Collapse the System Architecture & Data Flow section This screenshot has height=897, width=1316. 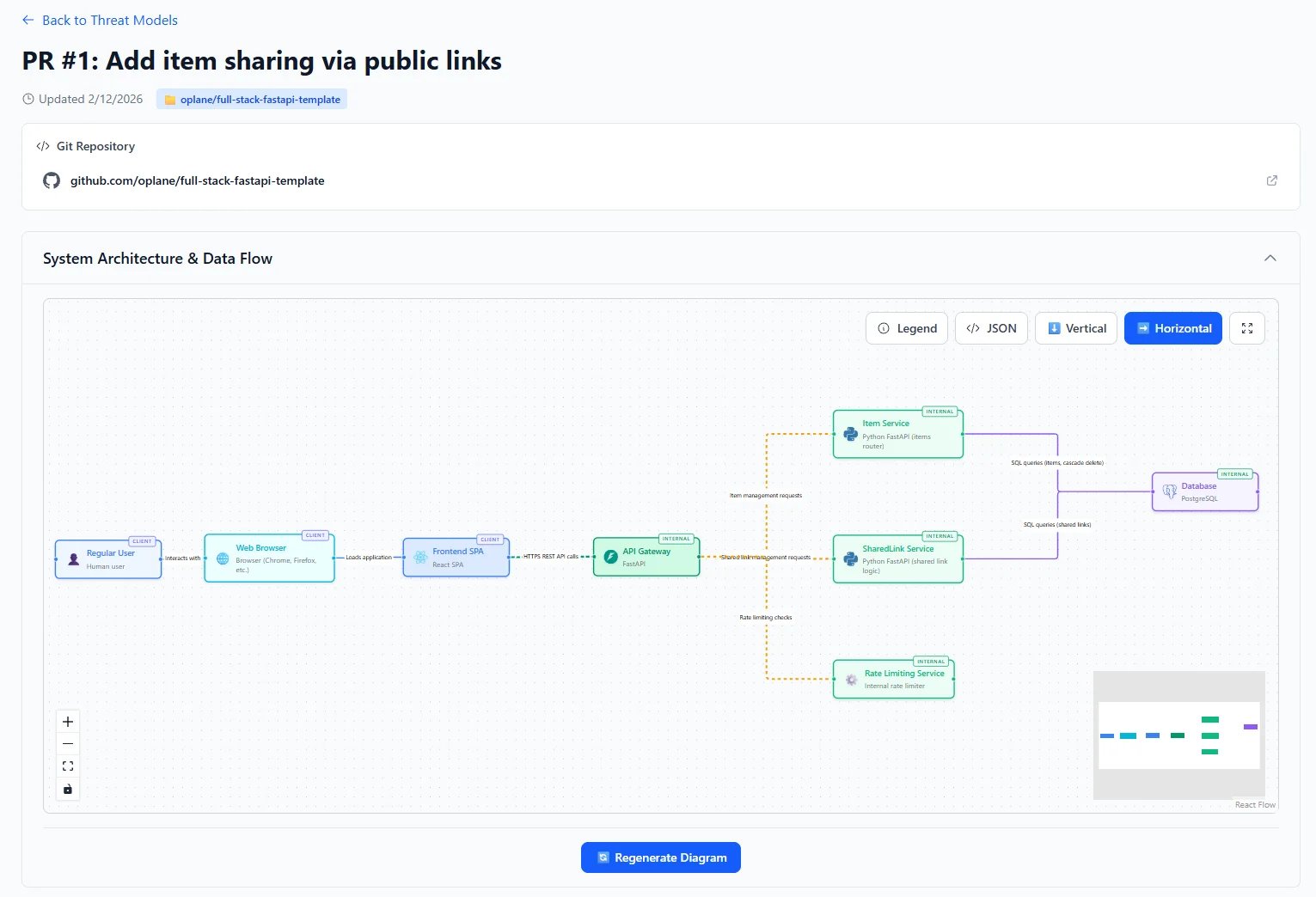[1270, 259]
